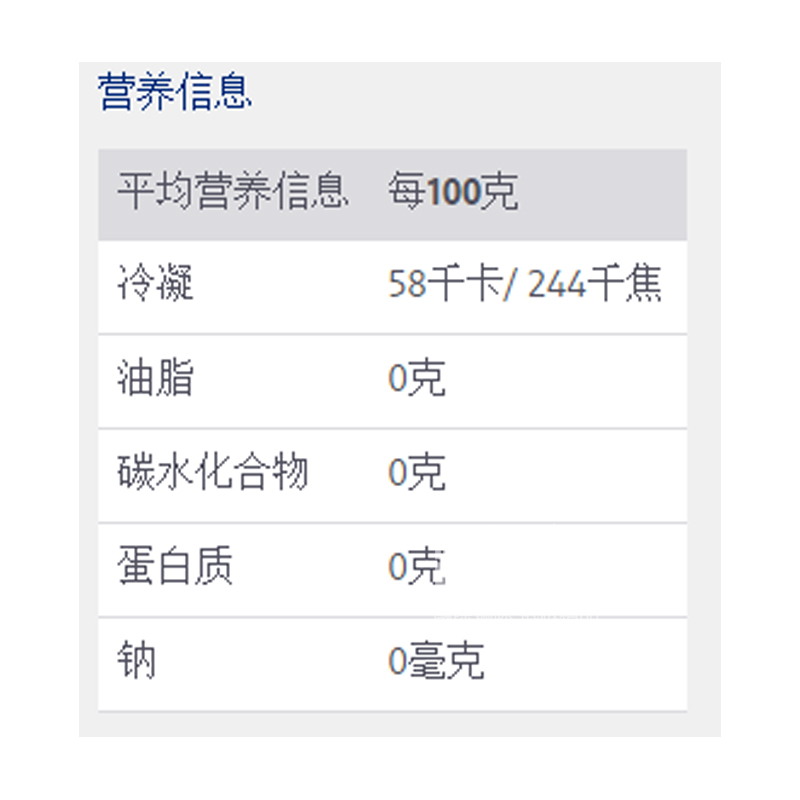Click the 每100克 column header
The width and height of the screenshot is (800, 800).
pos(453,191)
